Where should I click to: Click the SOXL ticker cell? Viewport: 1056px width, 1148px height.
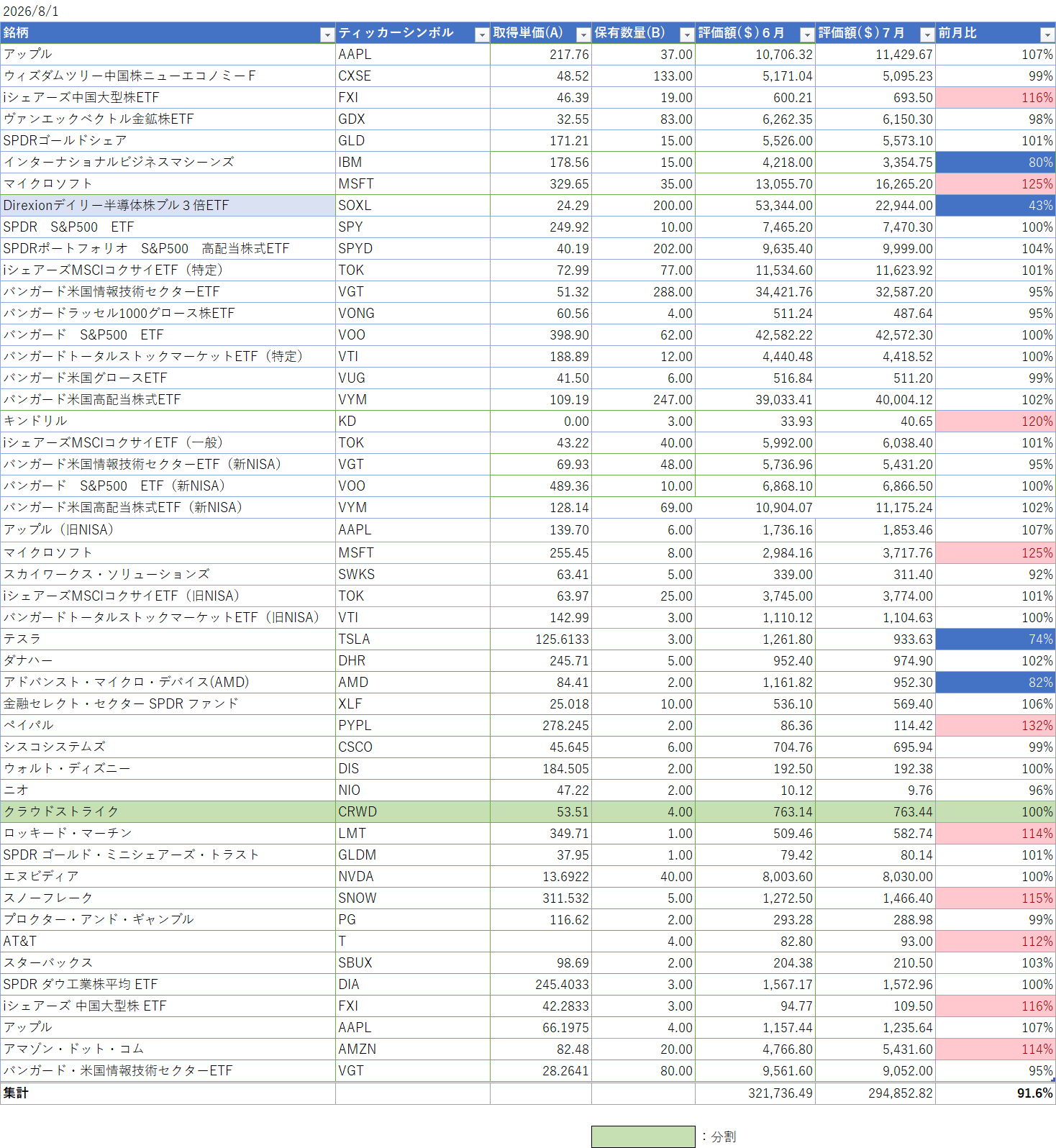click(413, 205)
